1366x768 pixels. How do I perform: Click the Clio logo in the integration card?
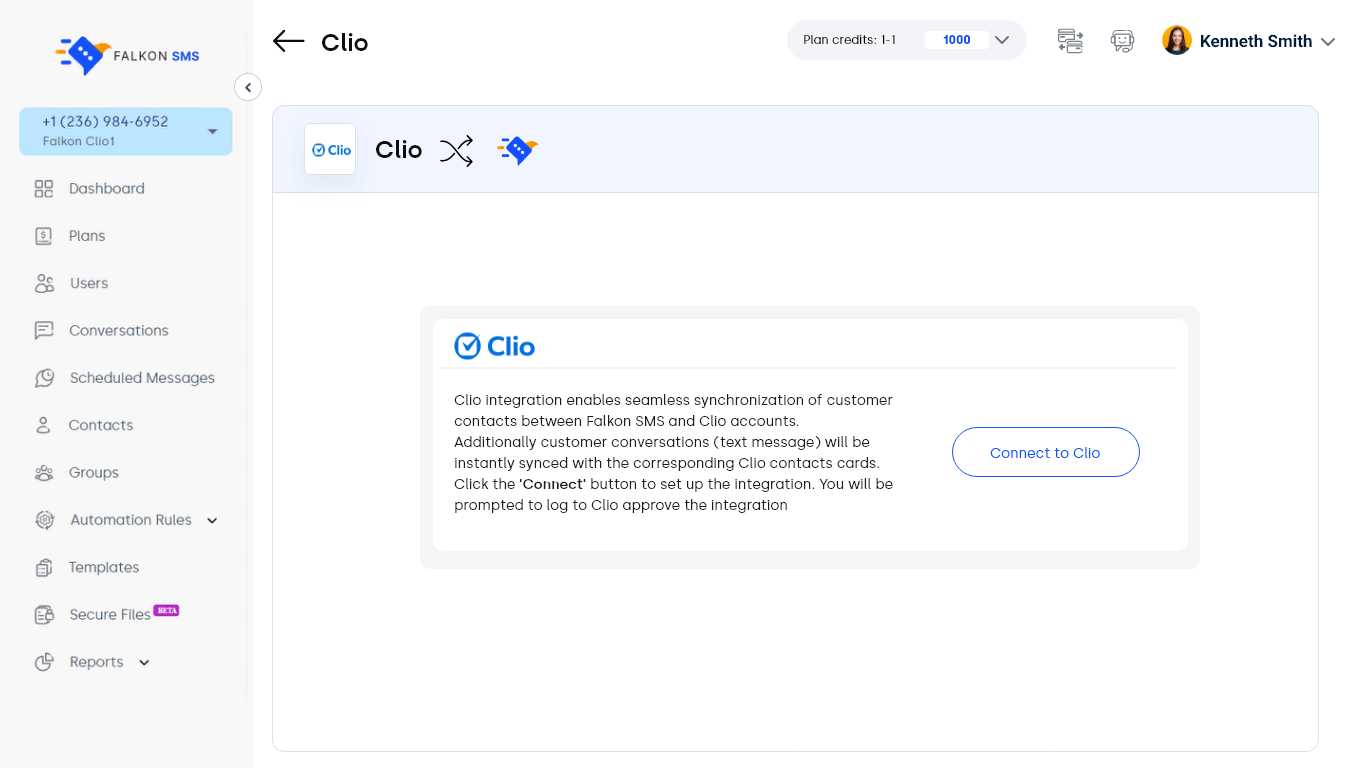point(495,346)
